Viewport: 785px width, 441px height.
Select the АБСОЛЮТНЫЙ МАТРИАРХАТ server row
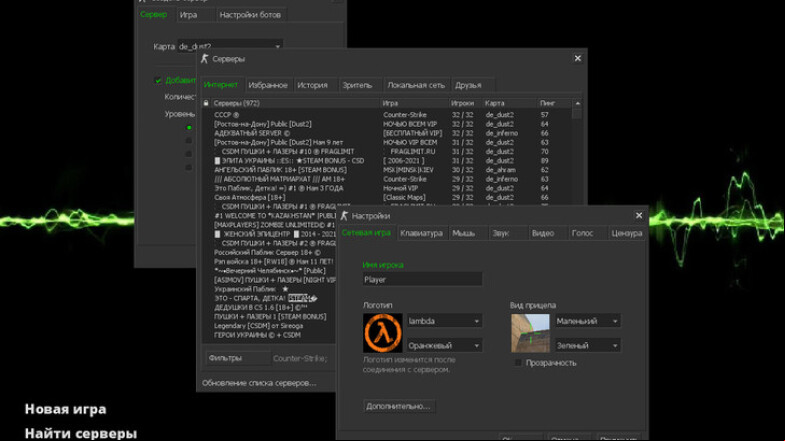(387, 179)
